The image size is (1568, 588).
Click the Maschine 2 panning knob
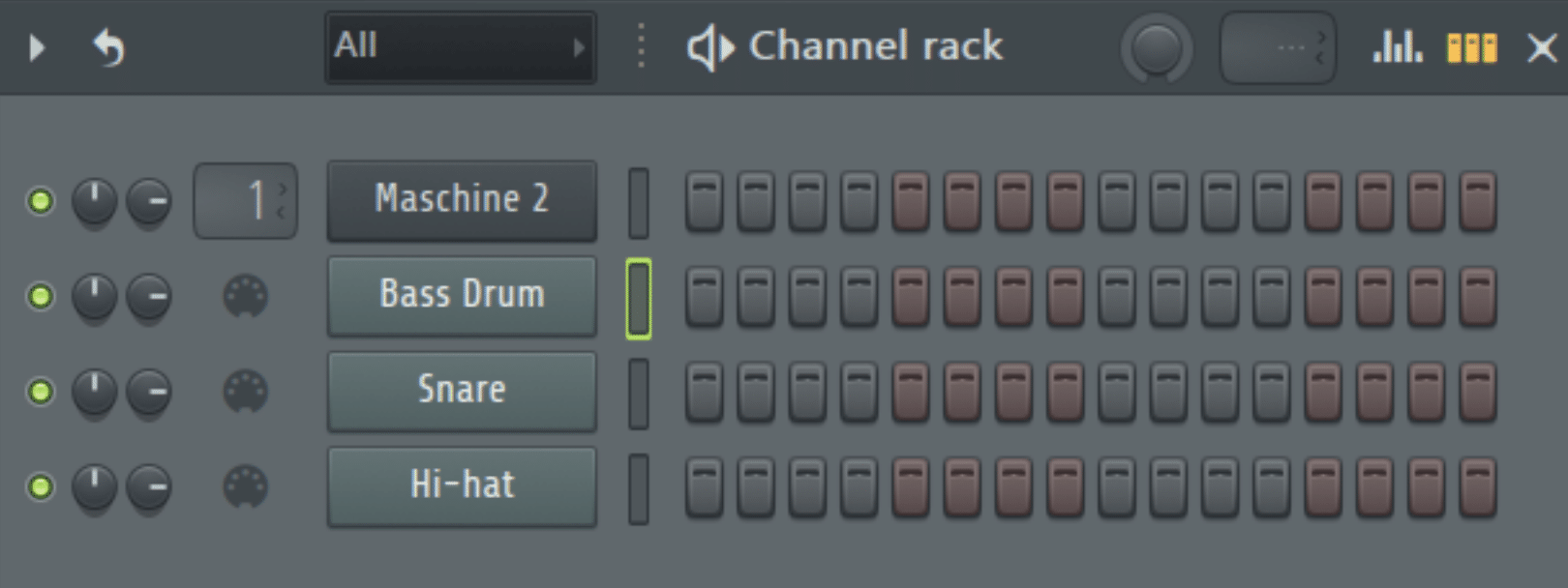click(94, 201)
